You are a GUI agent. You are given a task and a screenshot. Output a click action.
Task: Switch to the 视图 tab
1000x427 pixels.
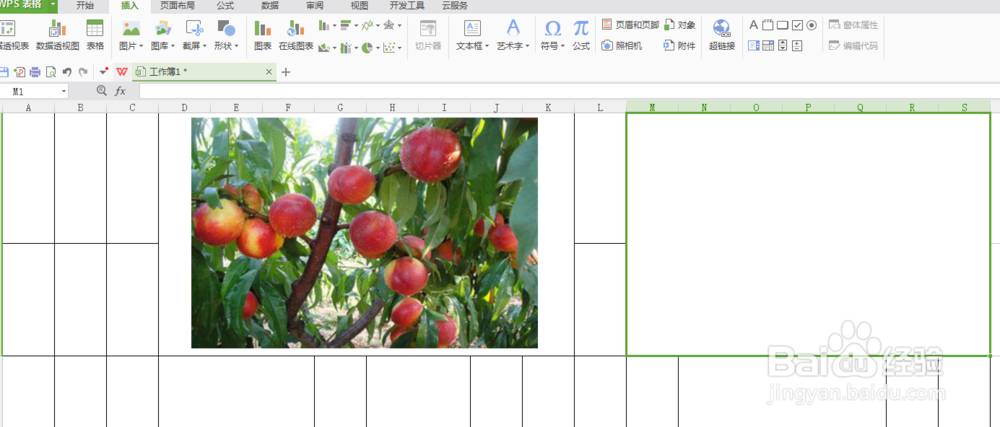(360, 6)
